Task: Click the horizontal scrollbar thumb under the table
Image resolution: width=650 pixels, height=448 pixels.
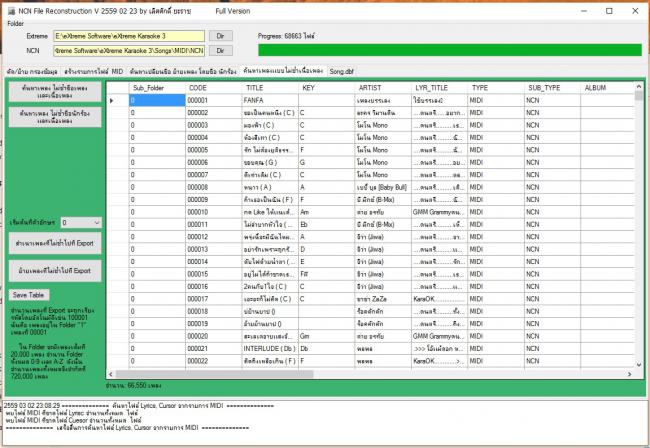Action: click(215, 374)
